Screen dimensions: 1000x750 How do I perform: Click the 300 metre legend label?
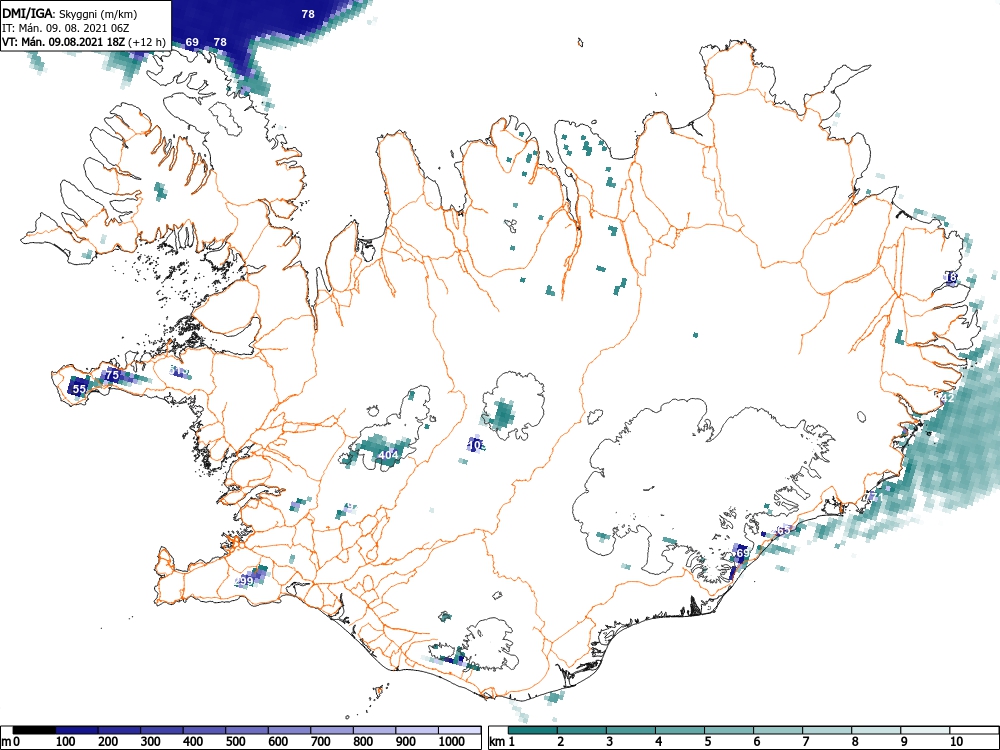point(151,742)
